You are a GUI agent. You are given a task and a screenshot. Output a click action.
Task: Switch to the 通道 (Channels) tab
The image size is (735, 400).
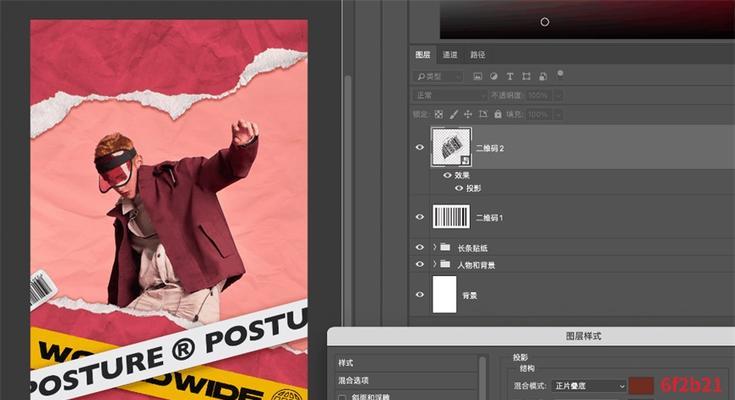pos(450,55)
